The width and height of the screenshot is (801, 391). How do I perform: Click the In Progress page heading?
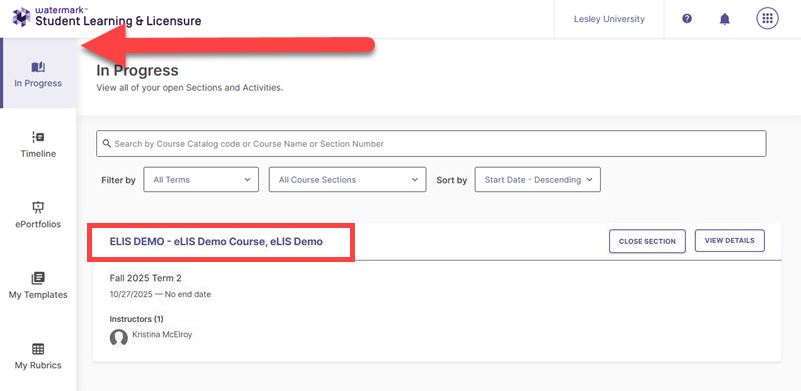(x=137, y=71)
